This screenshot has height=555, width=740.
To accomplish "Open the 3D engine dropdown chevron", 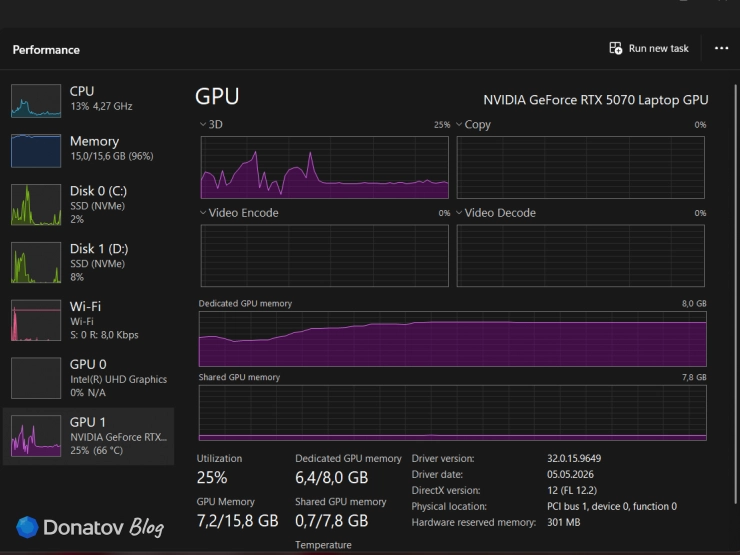I will pos(203,125).
